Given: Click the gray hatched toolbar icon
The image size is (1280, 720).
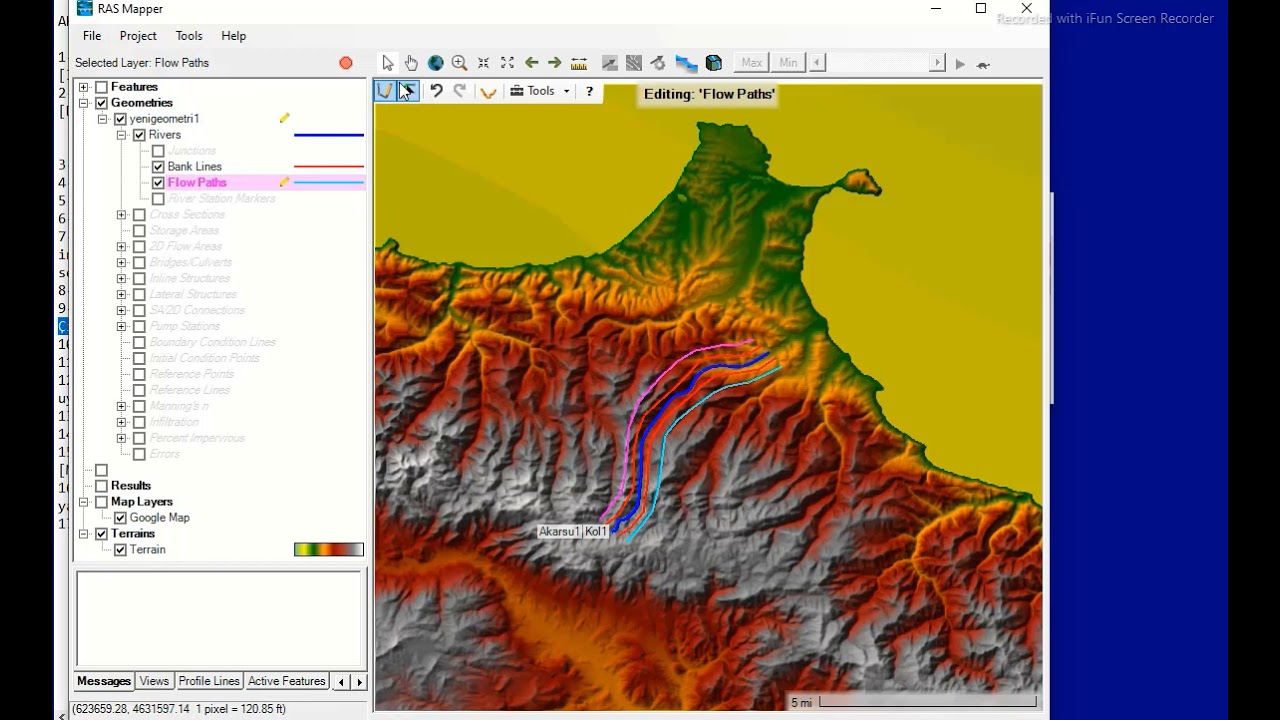Looking at the screenshot, I should [x=634, y=63].
